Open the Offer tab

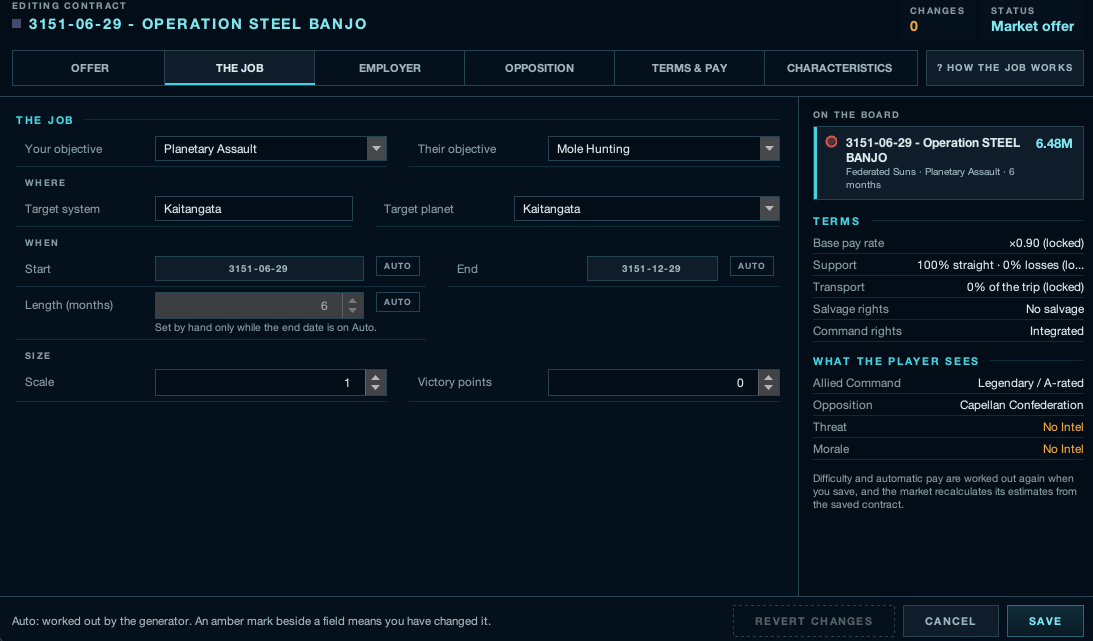point(89,68)
